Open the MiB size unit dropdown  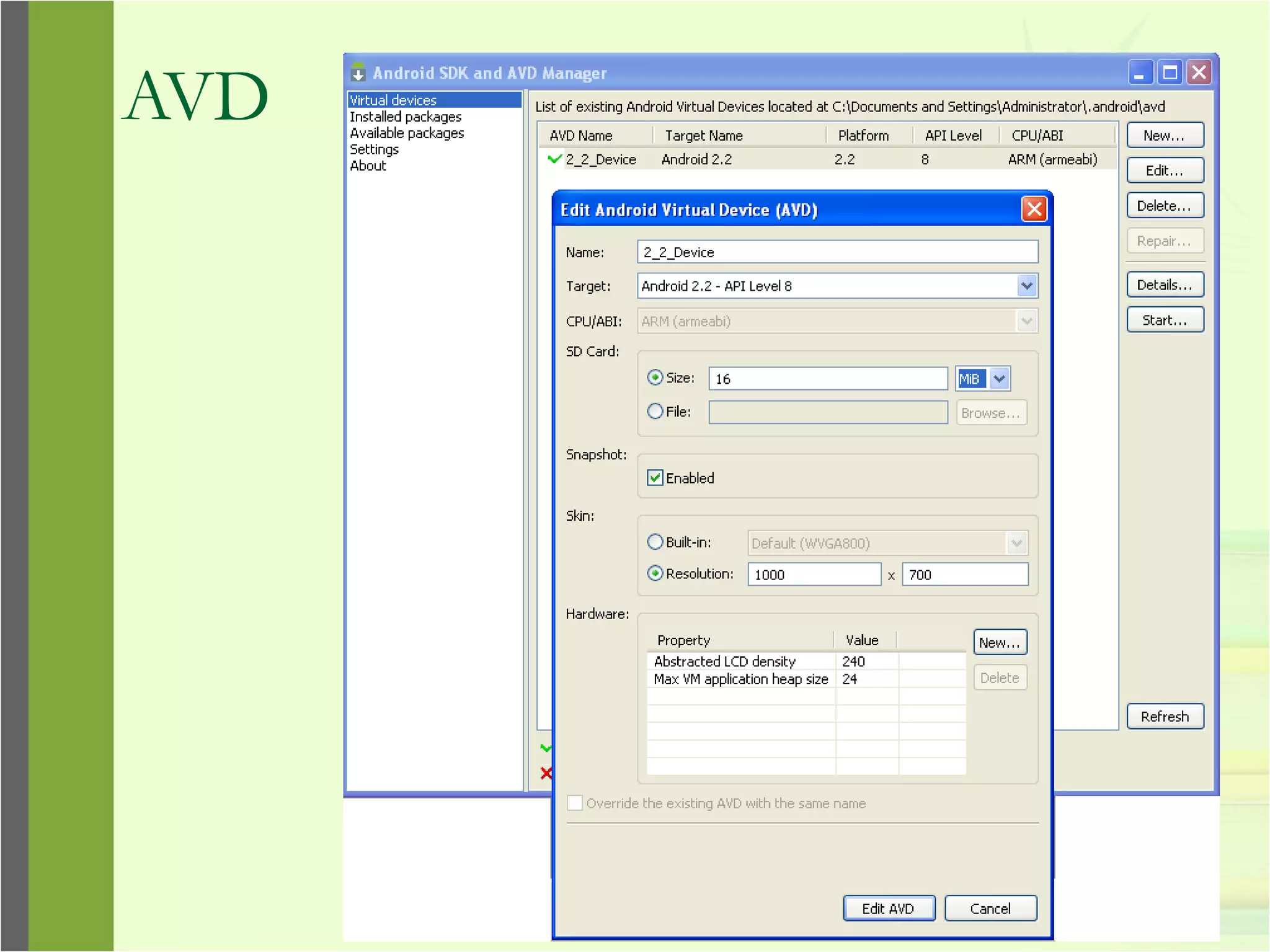click(999, 379)
